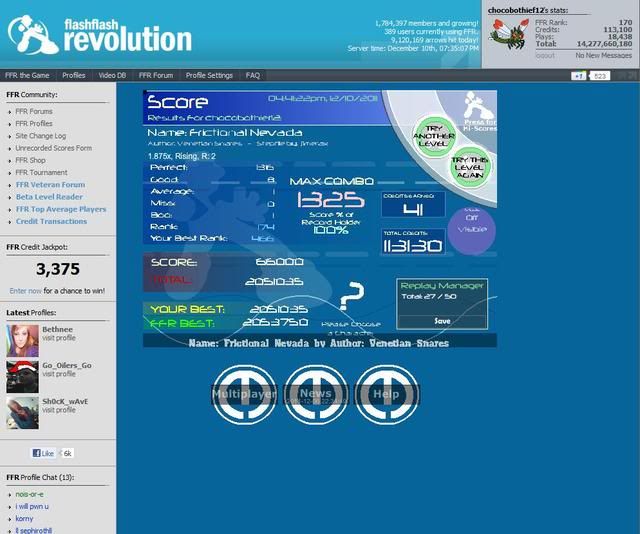This screenshot has height=534, width=640.
Task: Open the FFR Veteran Forum link
Action: 50,184
